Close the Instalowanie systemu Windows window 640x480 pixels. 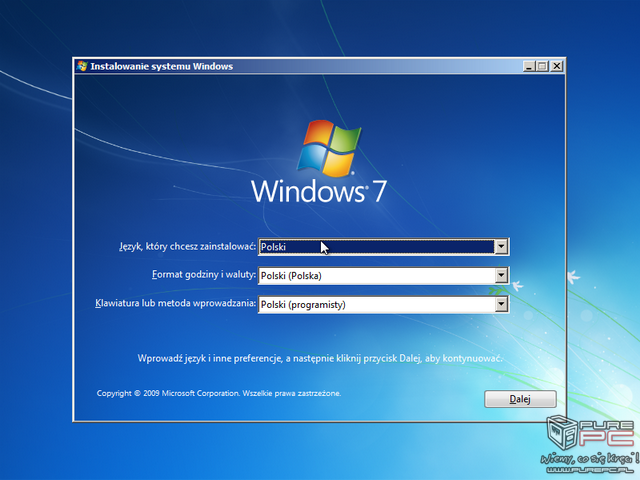[557, 66]
